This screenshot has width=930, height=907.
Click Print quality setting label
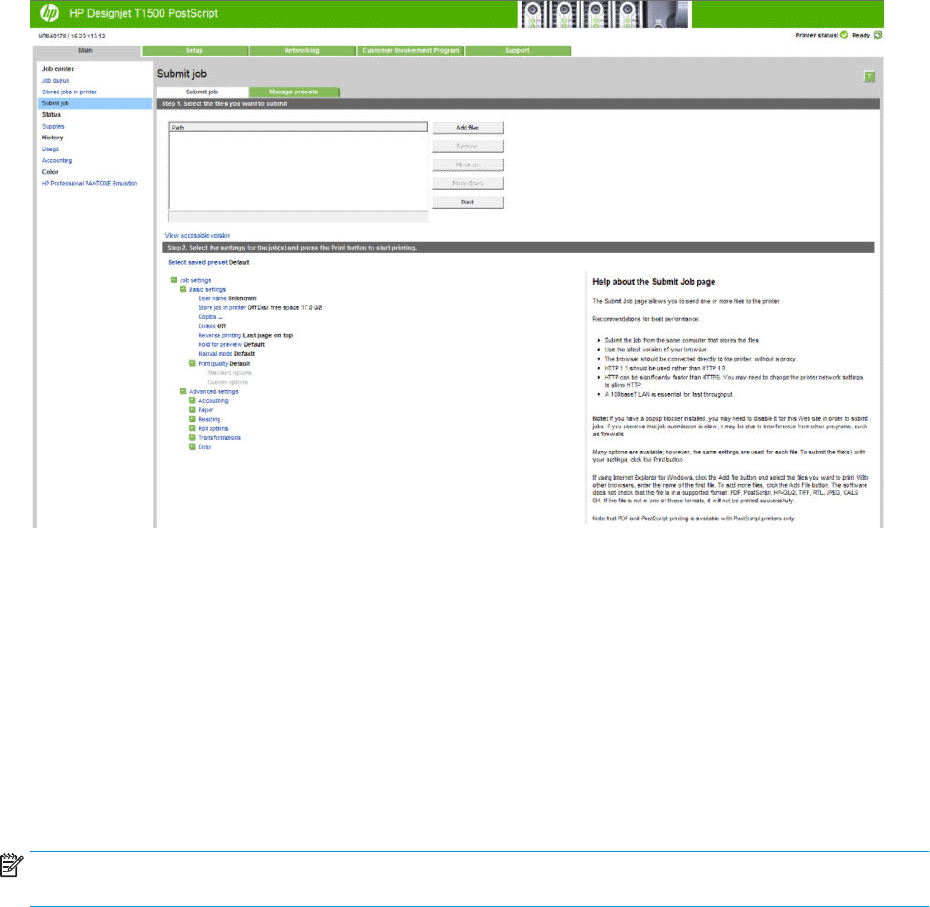tap(213, 364)
